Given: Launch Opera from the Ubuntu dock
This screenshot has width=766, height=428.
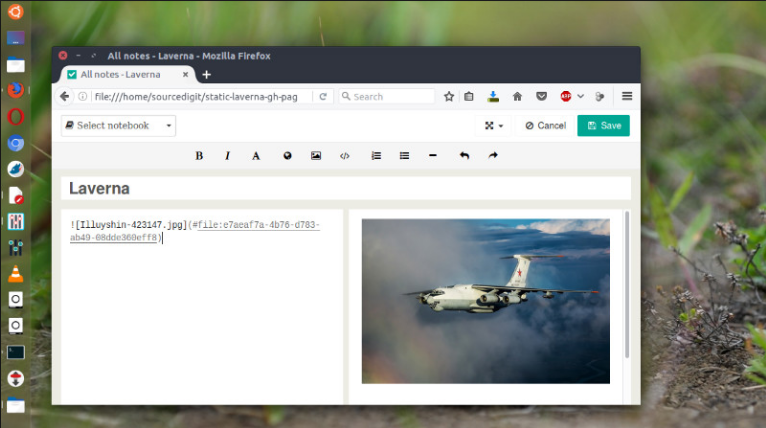Looking at the screenshot, I should coord(16,117).
